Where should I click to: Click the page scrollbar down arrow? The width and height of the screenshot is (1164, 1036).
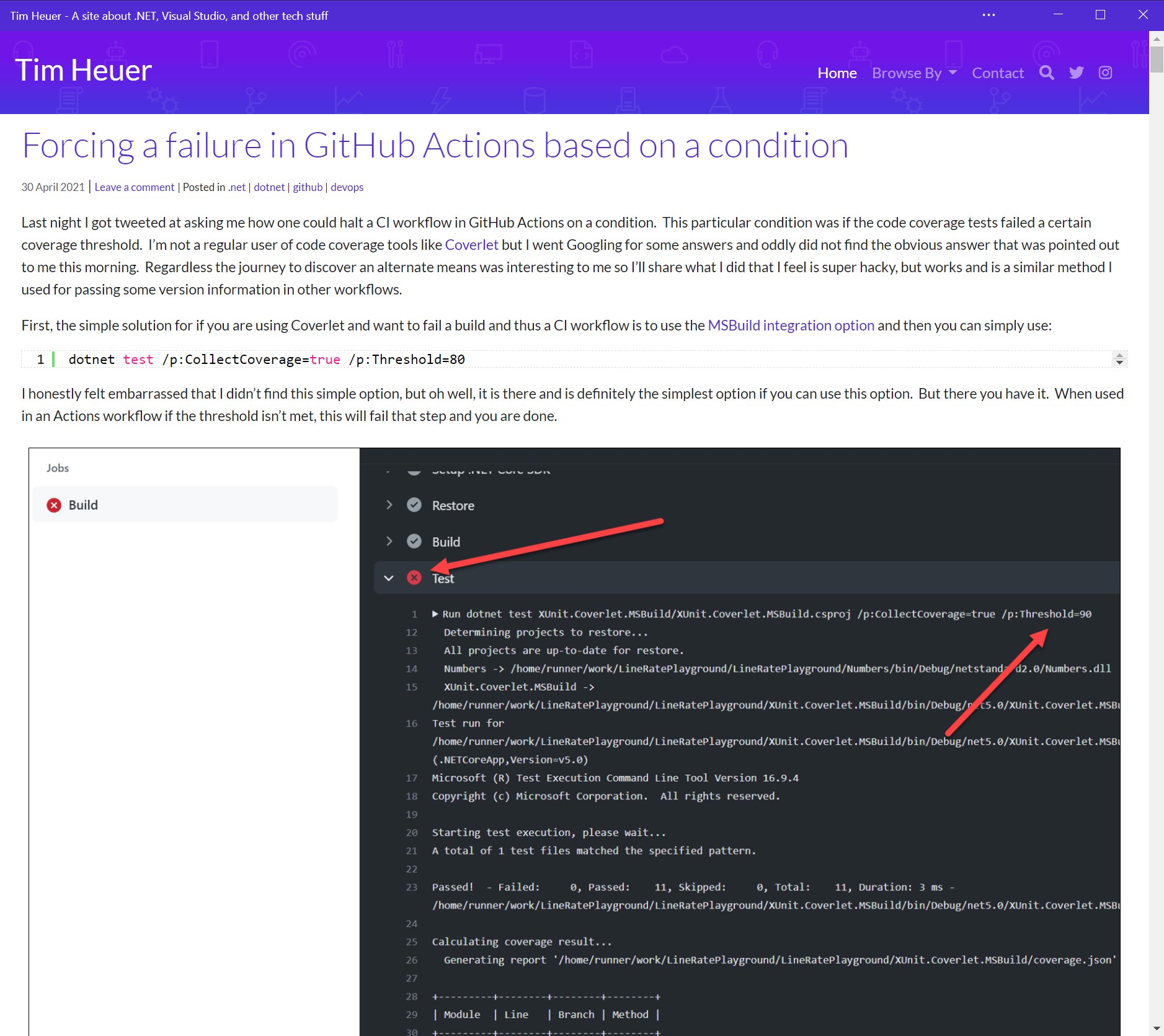point(1157,1029)
